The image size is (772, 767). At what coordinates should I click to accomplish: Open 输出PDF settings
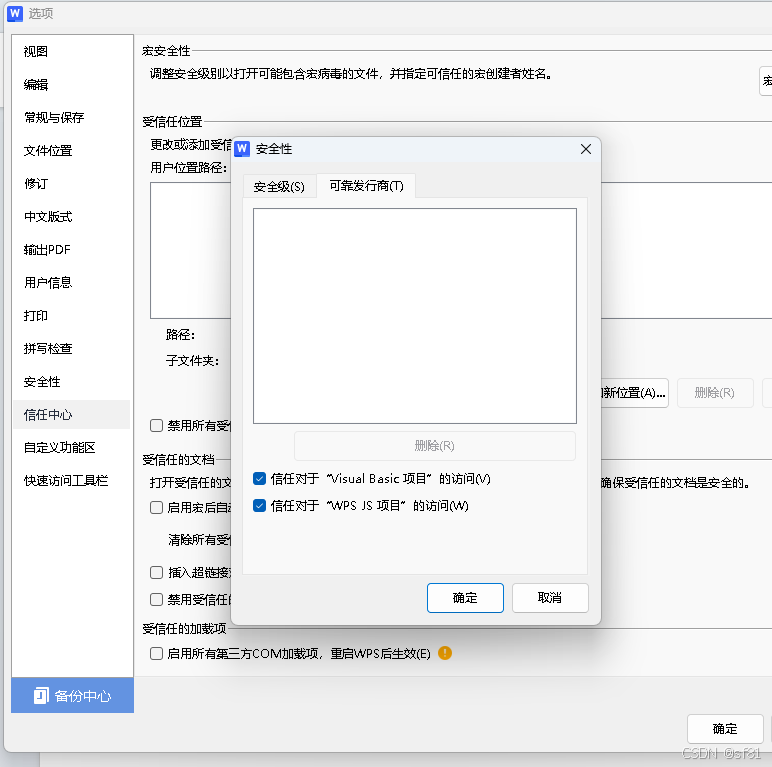pos(71,249)
